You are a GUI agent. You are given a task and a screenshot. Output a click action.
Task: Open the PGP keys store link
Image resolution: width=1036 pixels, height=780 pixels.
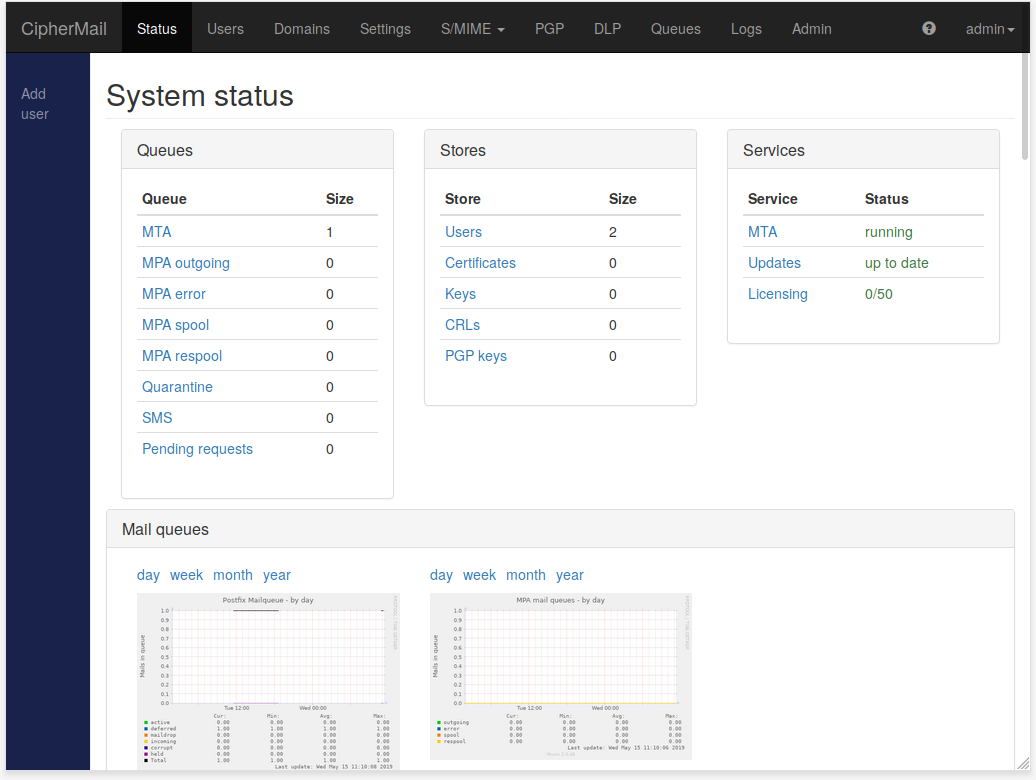pyautogui.click(x=476, y=356)
